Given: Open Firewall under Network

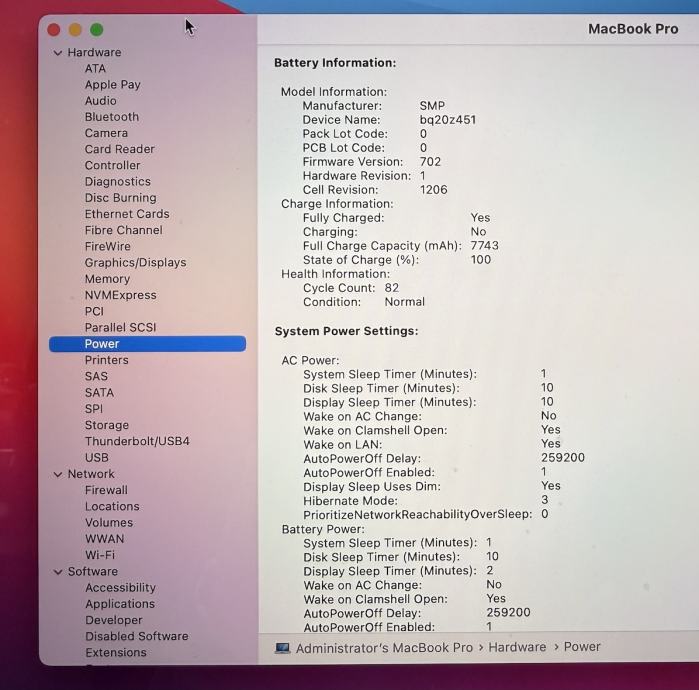Looking at the screenshot, I should pyautogui.click(x=107, y=490).
